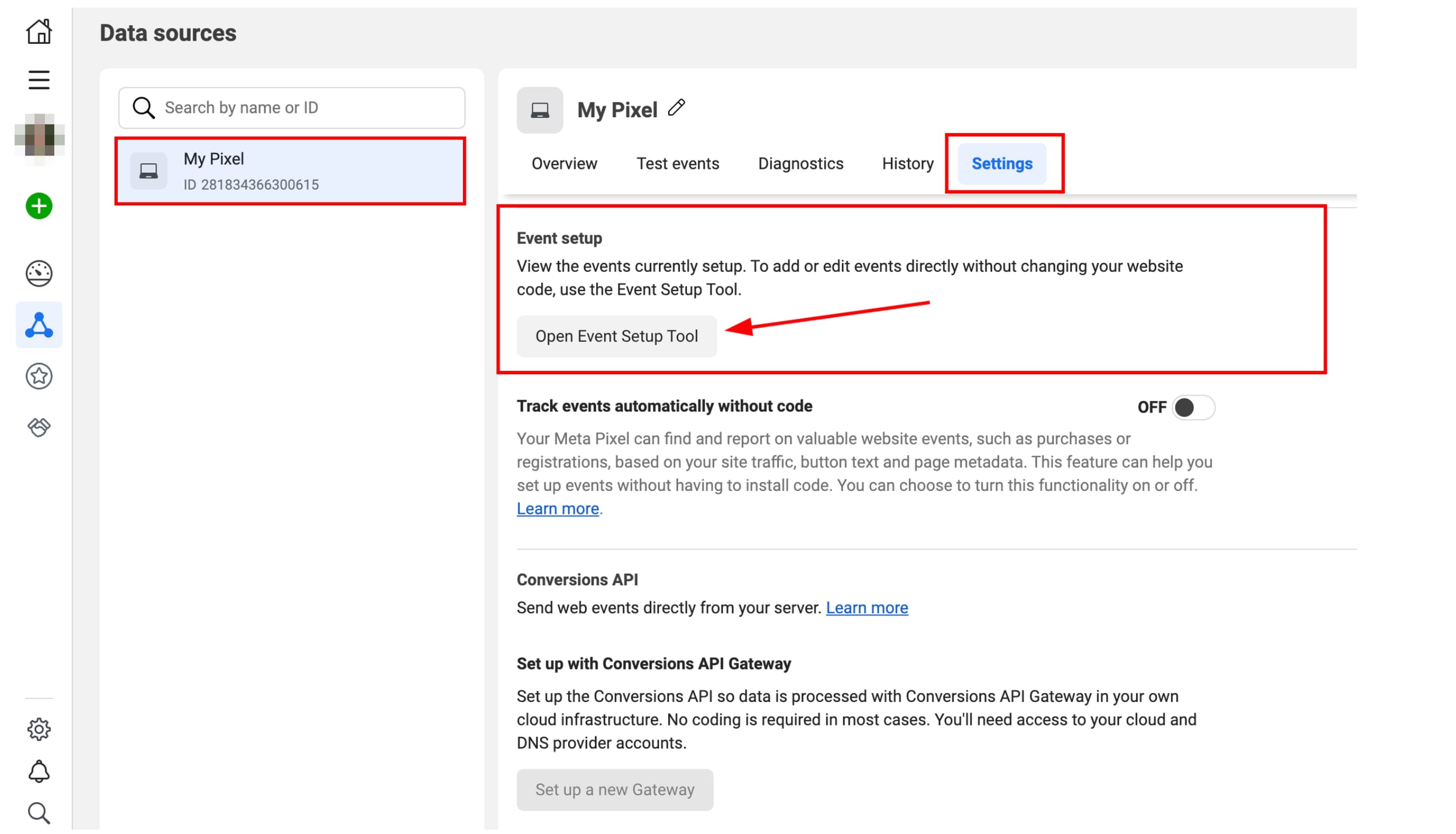Open the Diagnostics tab
This screenshot has height=834, width=1456.
(x=800, y=163)
